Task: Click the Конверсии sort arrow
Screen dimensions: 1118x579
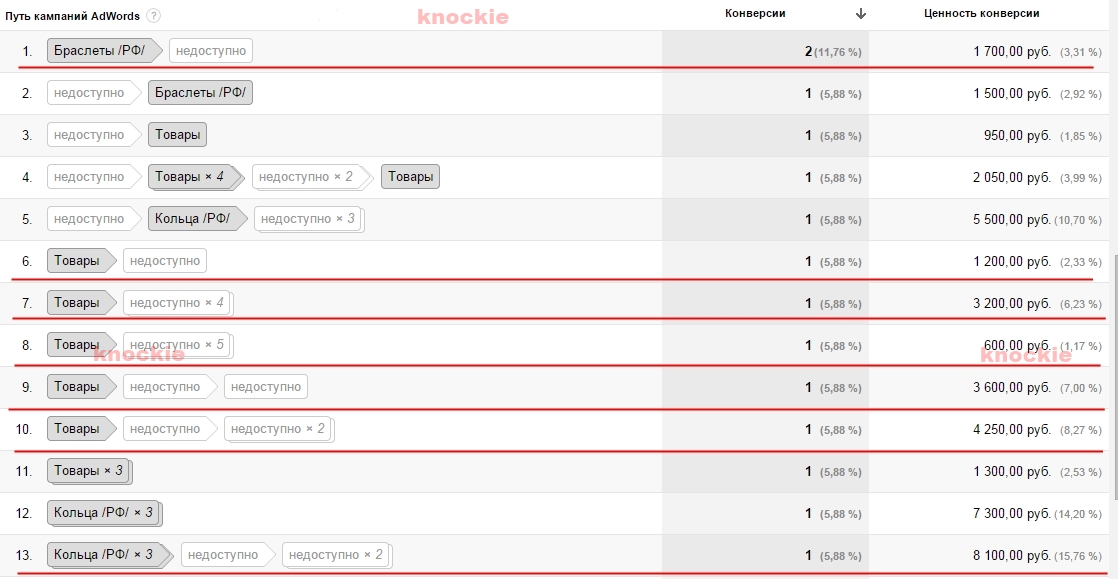Action: [x=861, y=14]
